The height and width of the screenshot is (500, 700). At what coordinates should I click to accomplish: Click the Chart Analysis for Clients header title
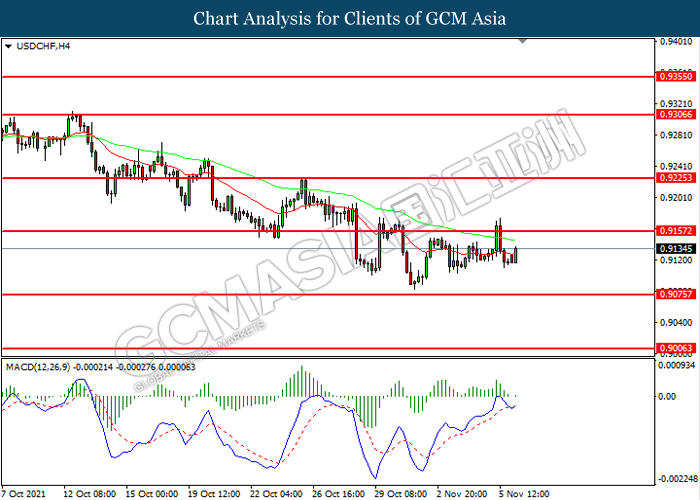click(350, 18)
